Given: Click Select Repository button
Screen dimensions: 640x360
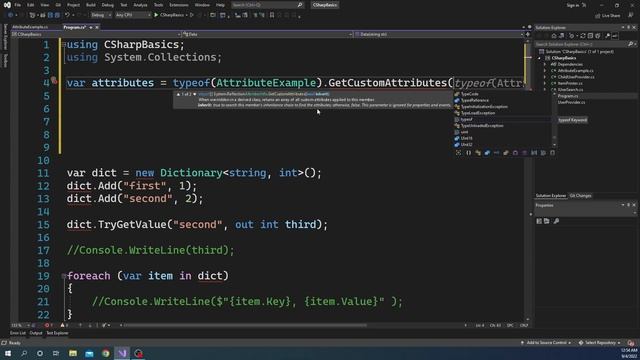Looking at the screenshot, I should coord(600,343).
